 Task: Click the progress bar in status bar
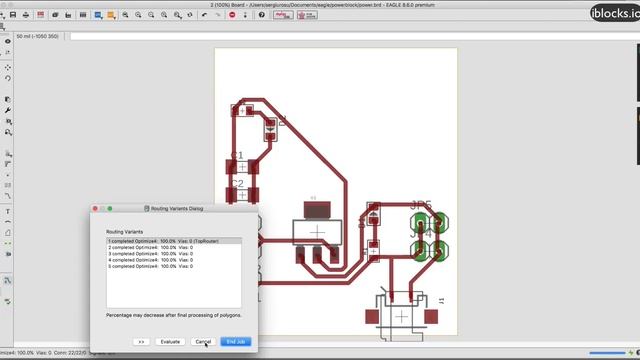pyautogui.click(x=607, y=353)
